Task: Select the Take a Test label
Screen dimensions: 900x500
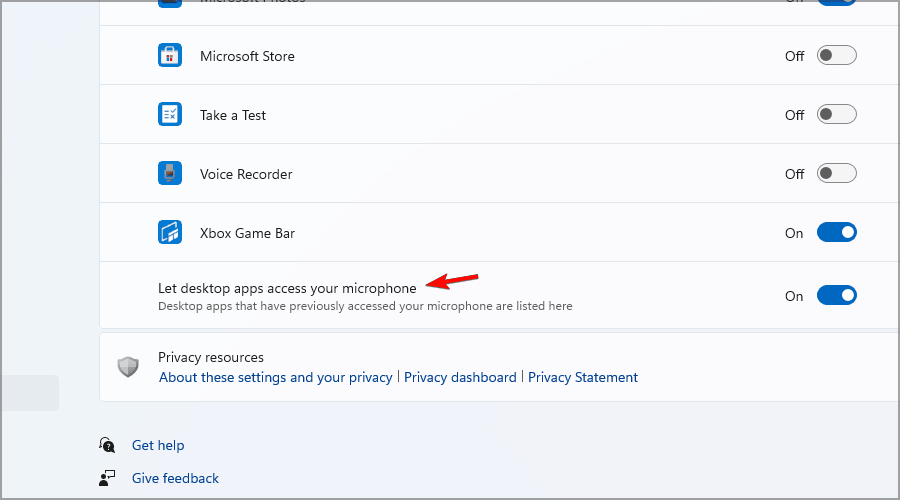Action: point(232,115)
